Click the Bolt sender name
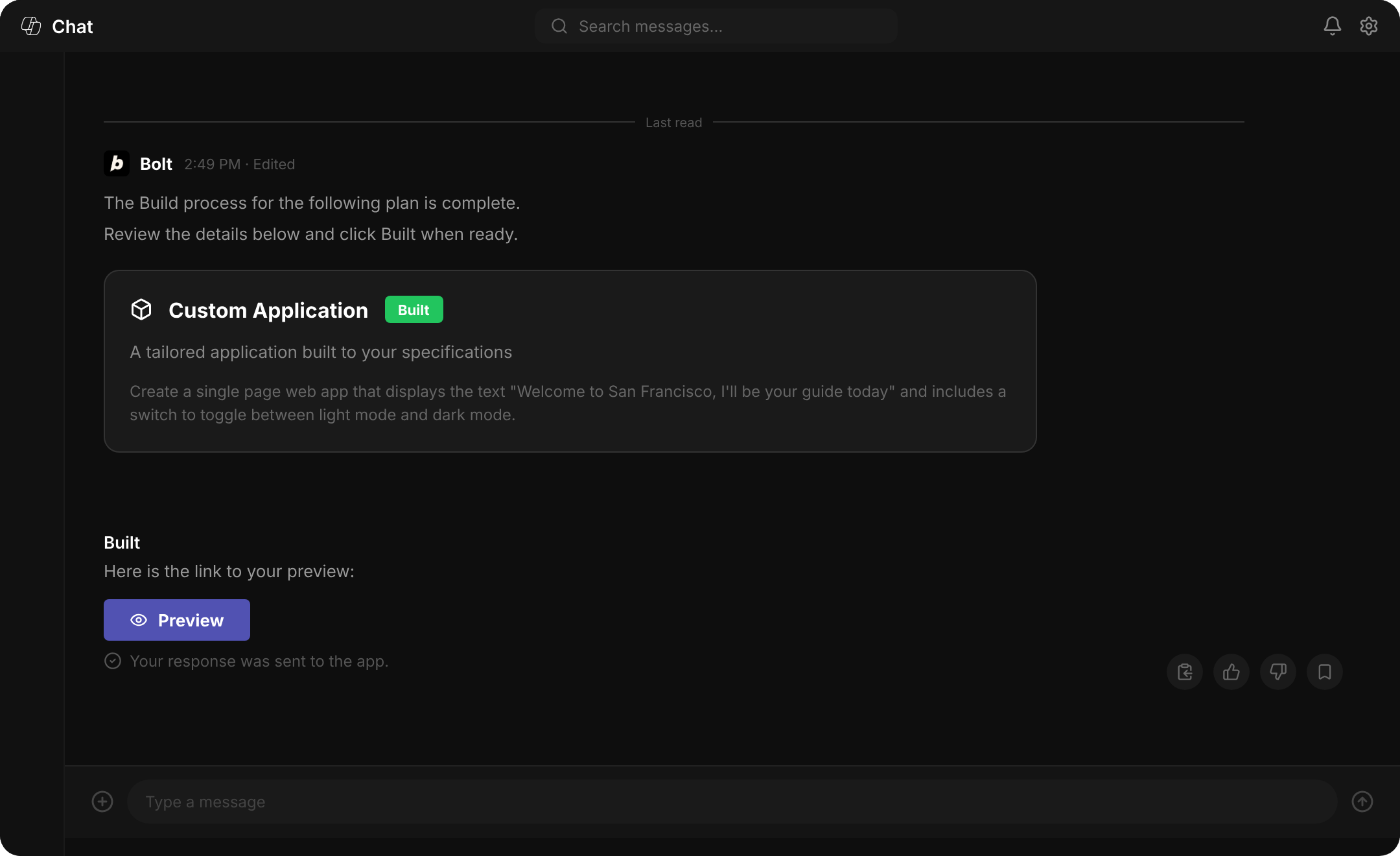The image size is (1400, 856). tap(156, 164)
